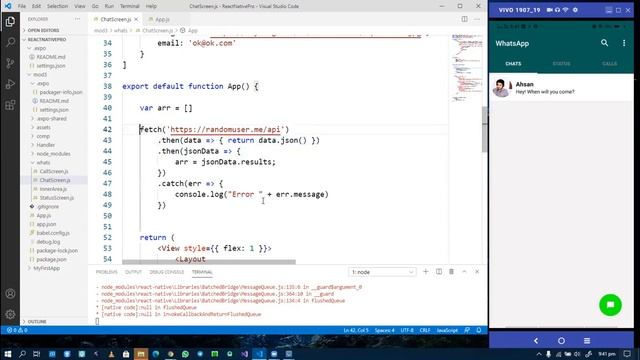
Task: Open notifications bell in status bar
Action: [479, 330]
